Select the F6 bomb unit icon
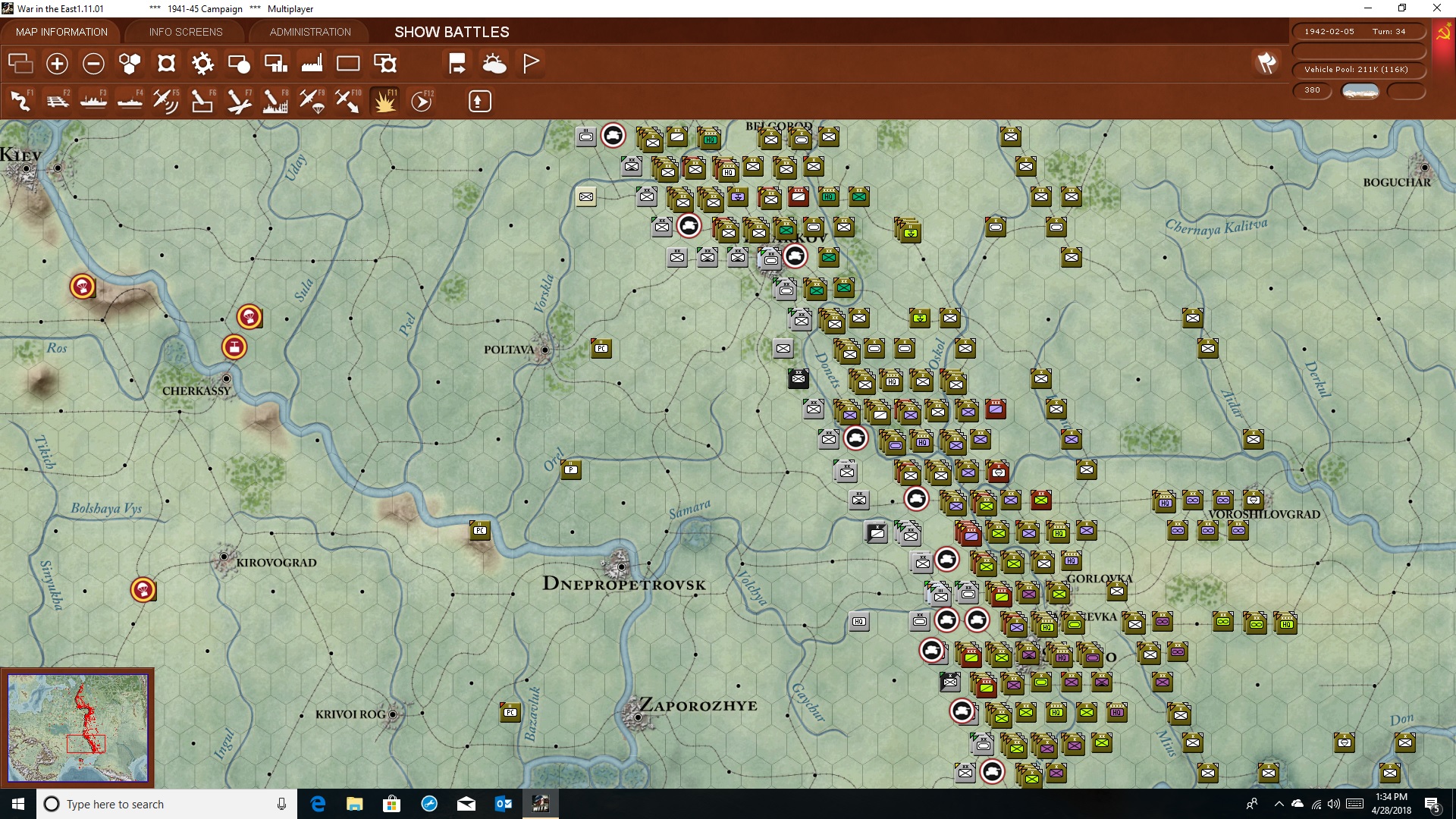Screen dimensions: 1456x819 click(202, 101)
